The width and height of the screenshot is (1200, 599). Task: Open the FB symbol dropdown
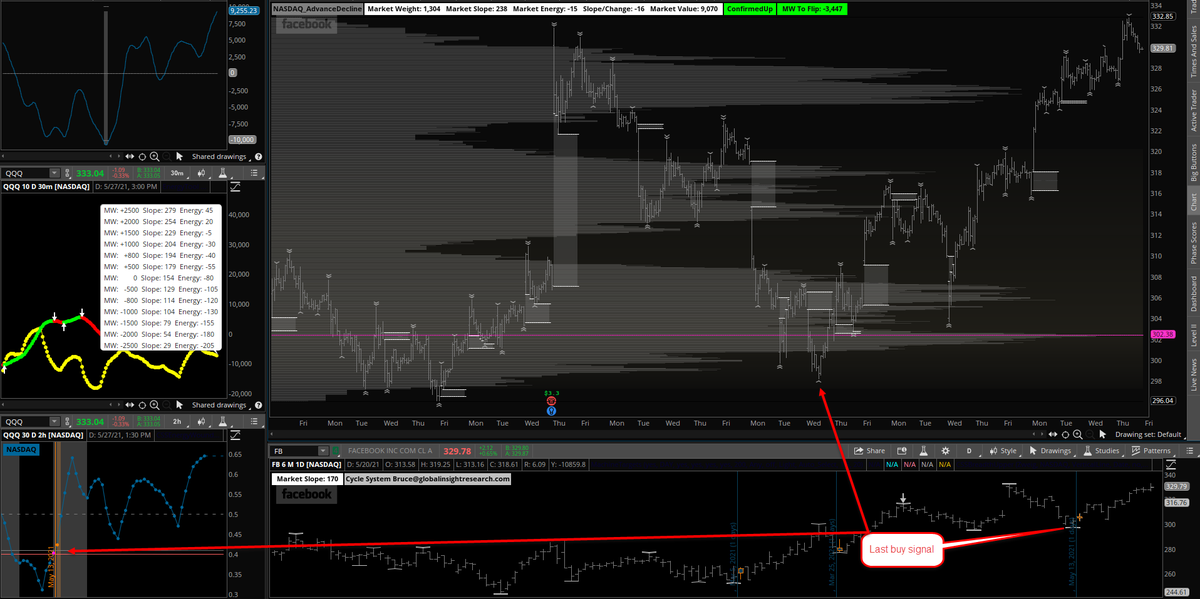coord(322,450)
